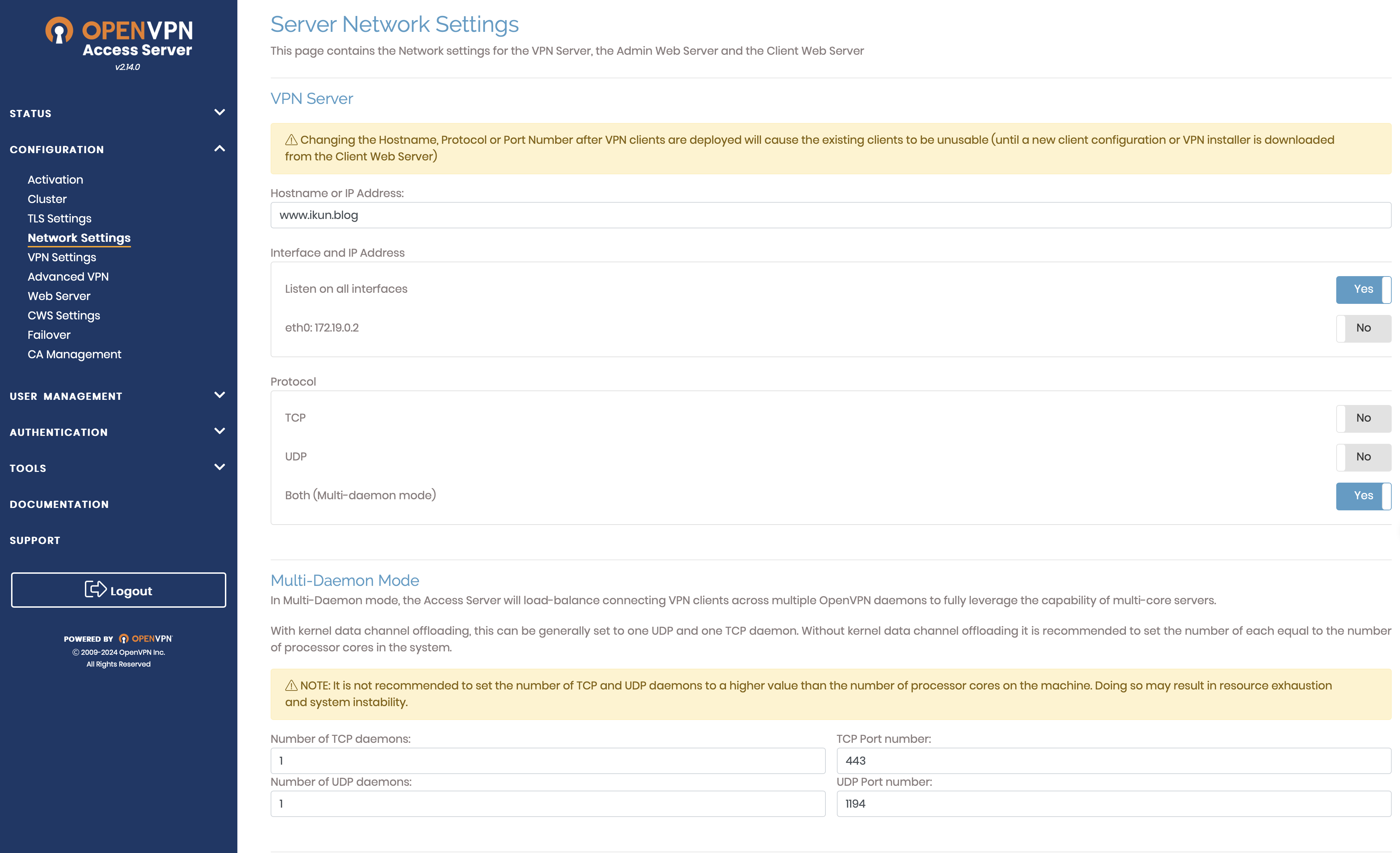1400x853 pixels.
Task: Open VPN Settings in sidebar
Action: point(62,257)
